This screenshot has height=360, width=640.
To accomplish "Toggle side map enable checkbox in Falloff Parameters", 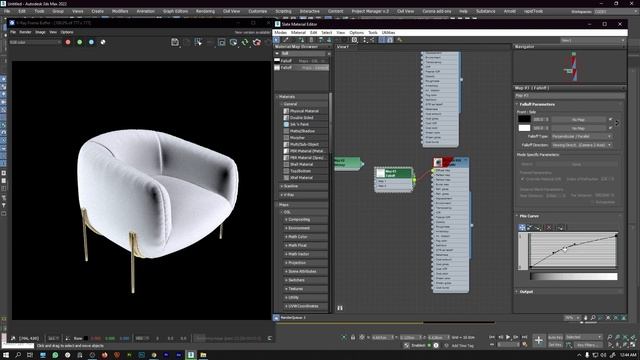I will tap(611, 128).
